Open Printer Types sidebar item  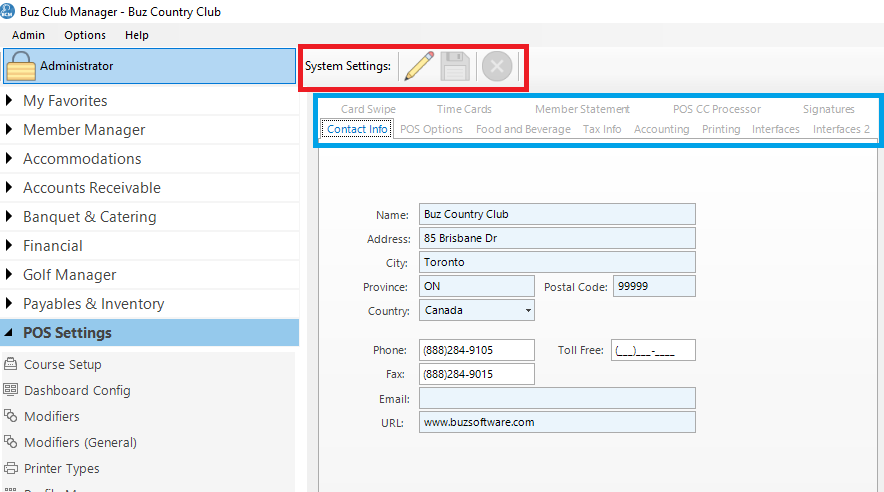pos(61,469)
